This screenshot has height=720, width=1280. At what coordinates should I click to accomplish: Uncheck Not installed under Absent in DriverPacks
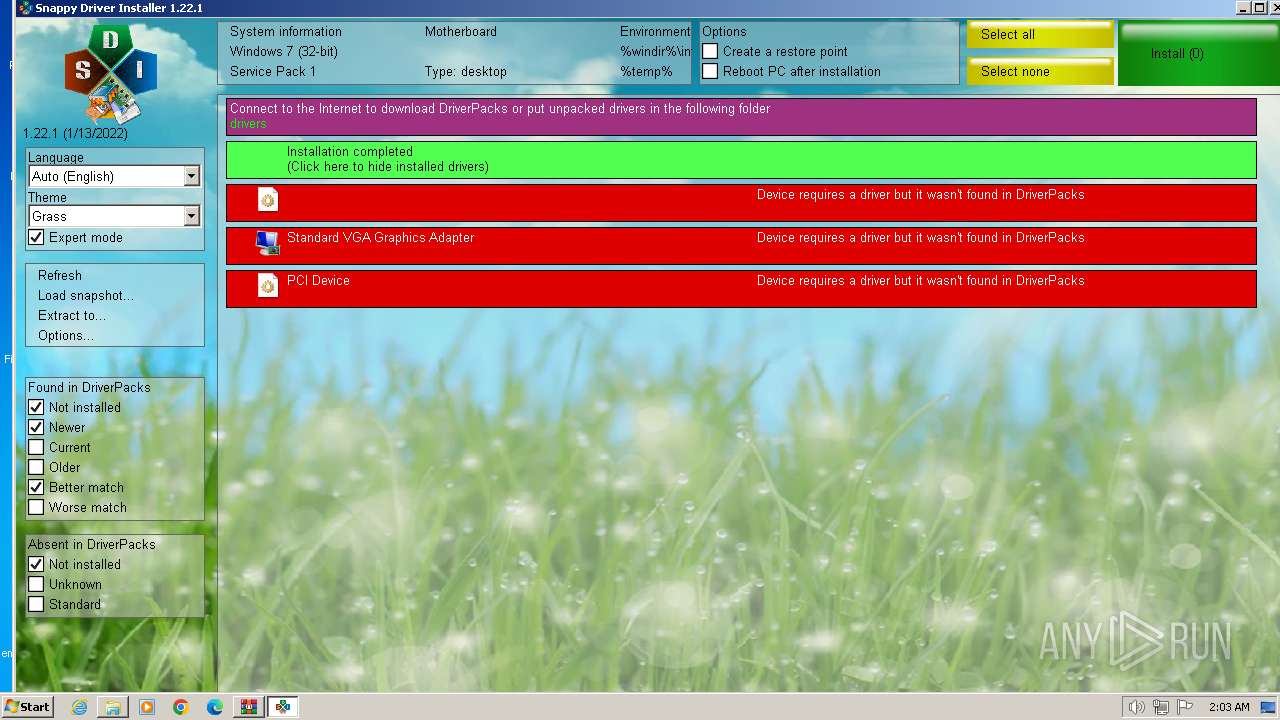pos(36,564)
